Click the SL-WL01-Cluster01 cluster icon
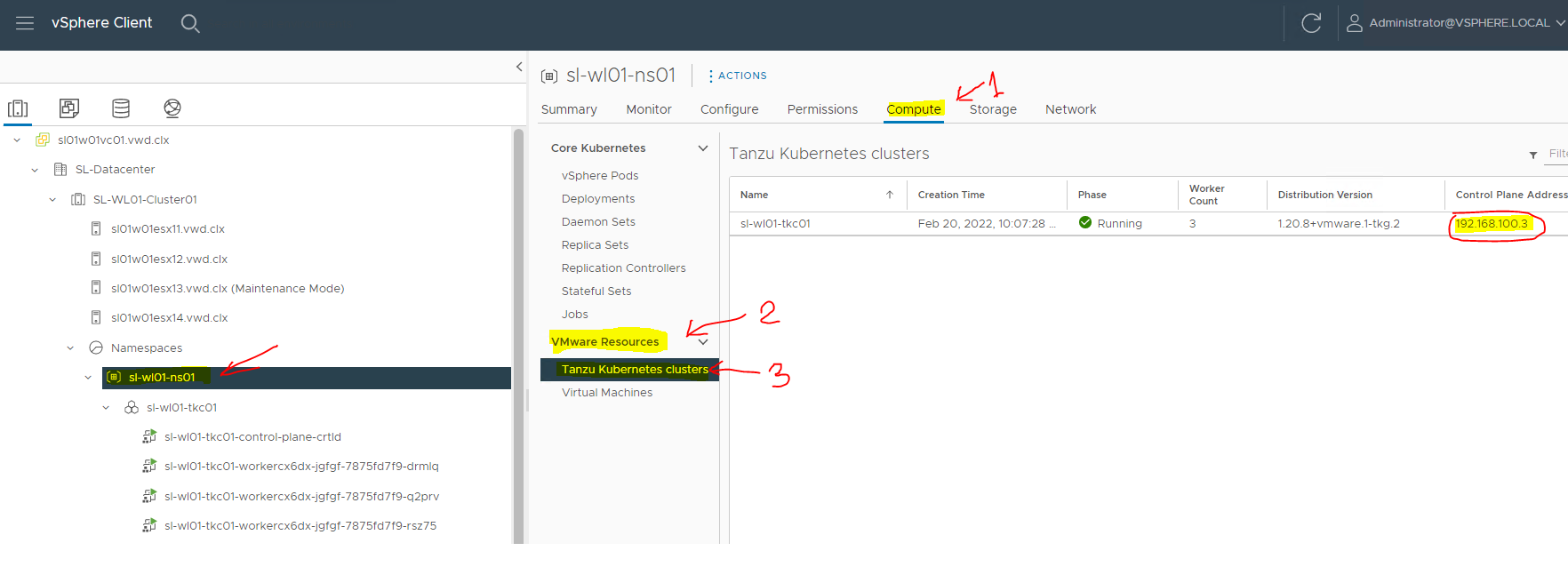 [x=78, y=200]
